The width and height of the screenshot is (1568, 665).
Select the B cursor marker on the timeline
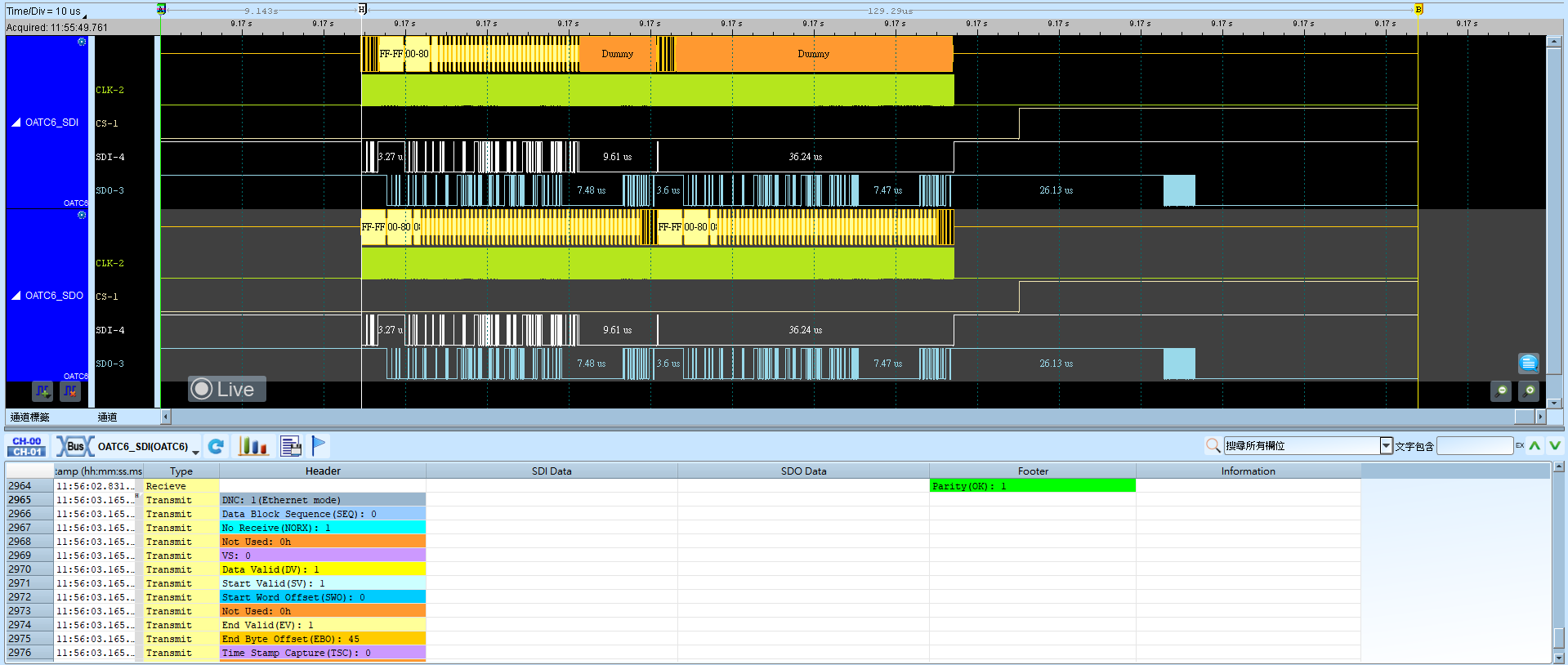[1418, 9]
